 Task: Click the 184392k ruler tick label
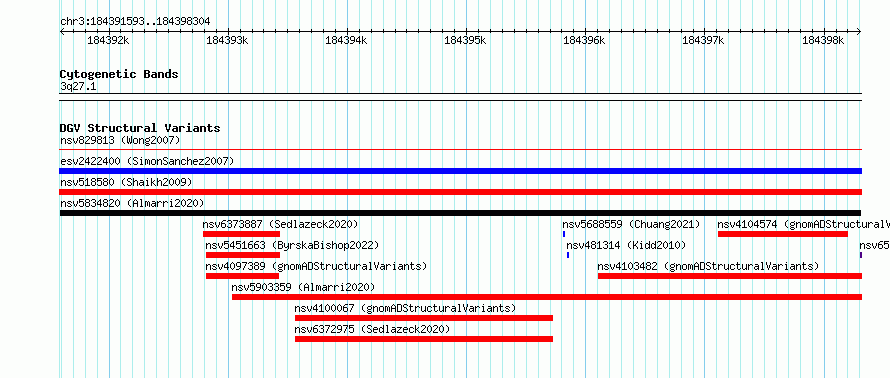click(x=108, y=41)
